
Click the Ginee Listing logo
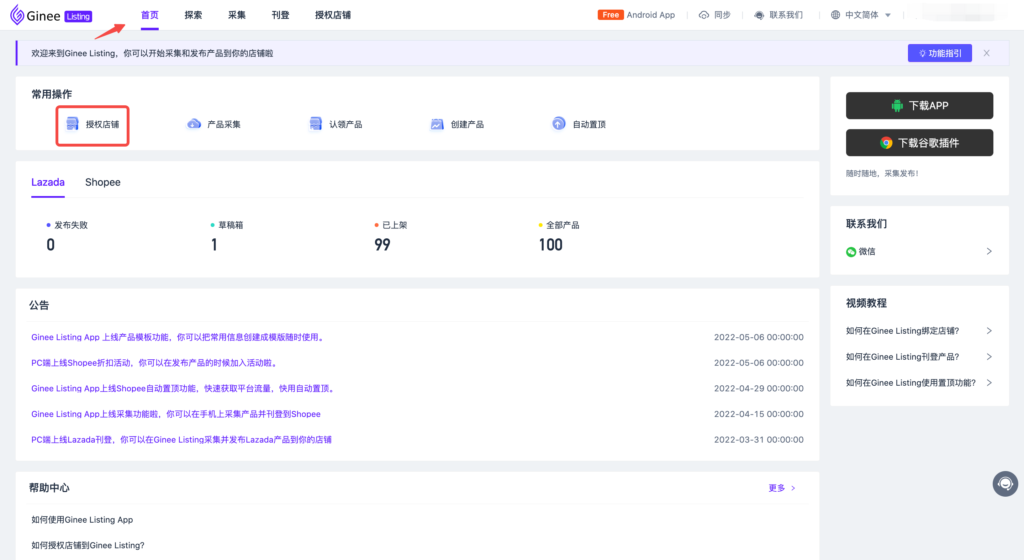point(51,16)
